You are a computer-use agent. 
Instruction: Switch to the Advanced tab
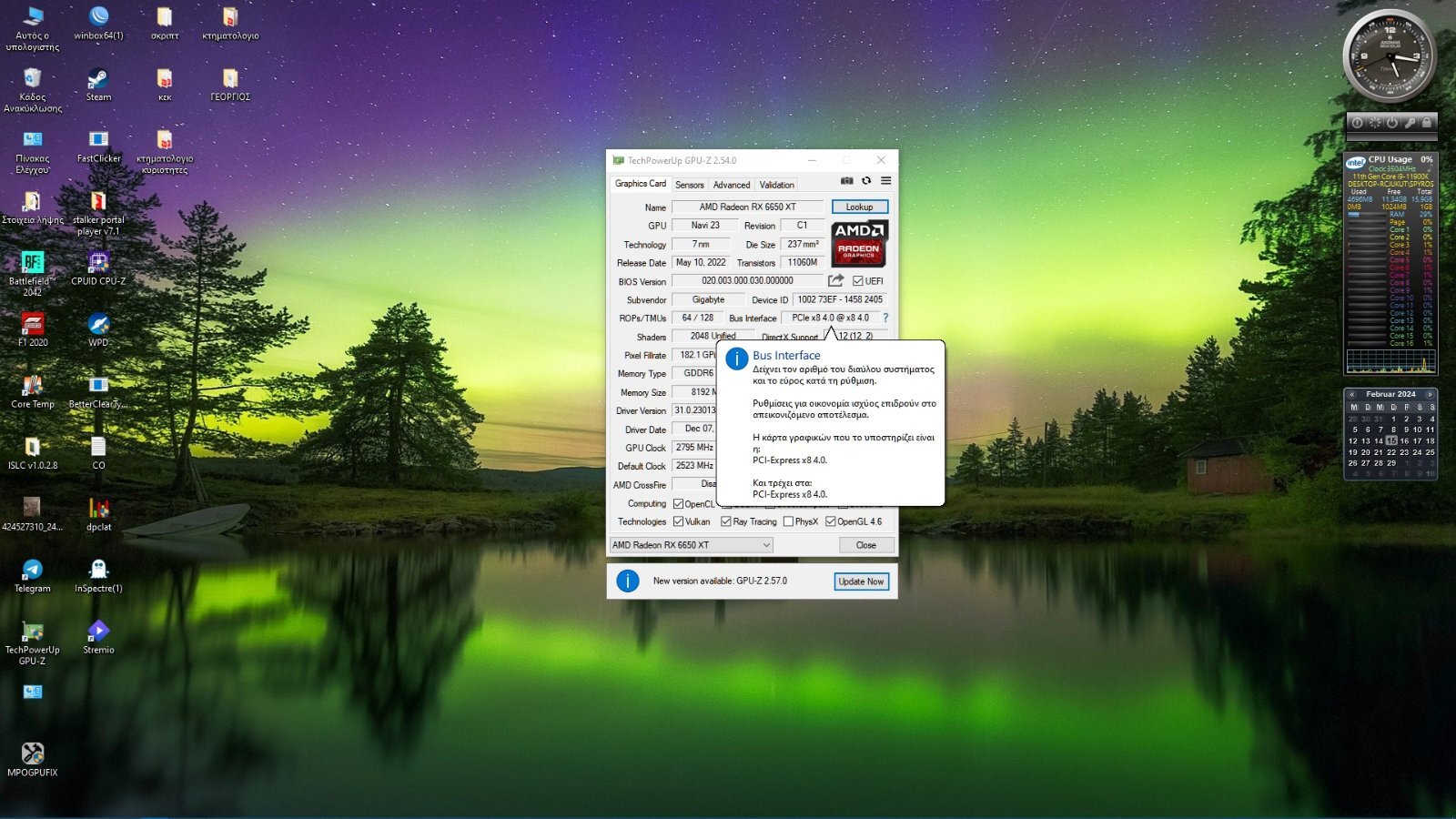tap(732, 185)
